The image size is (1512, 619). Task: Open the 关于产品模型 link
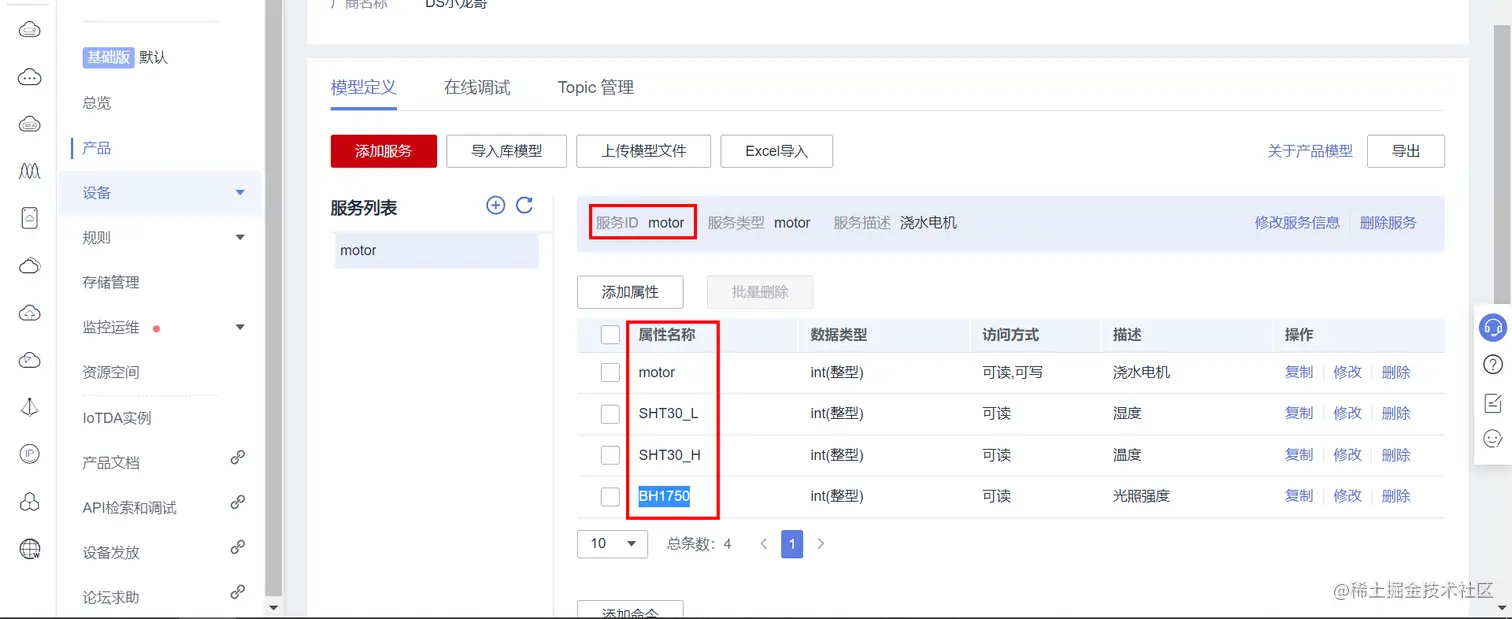(x=1310, y=151)
